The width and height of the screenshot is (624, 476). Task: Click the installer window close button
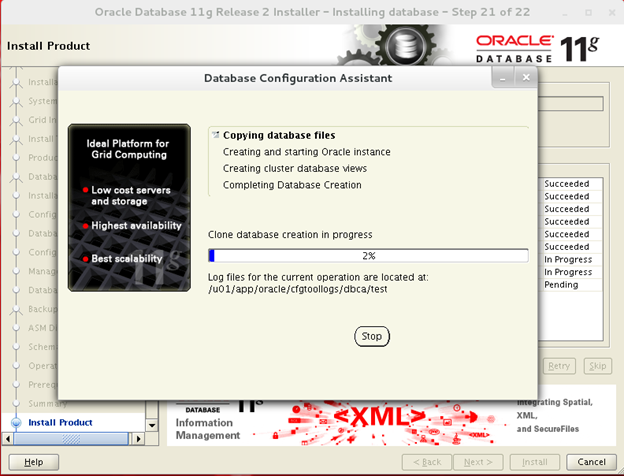pyautogui.click(x=612, y=13)
